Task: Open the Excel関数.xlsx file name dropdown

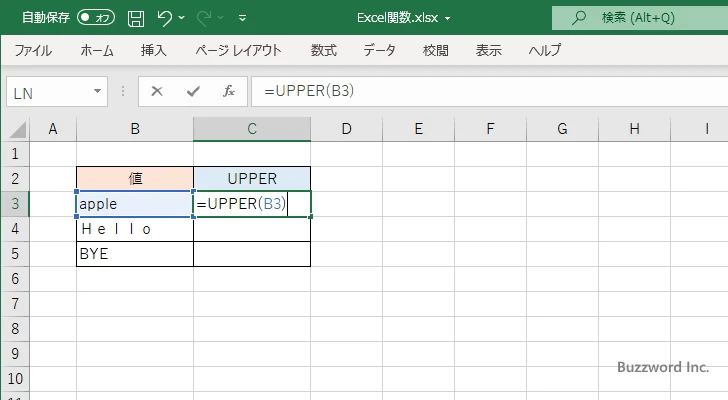Action: point(448,19)
